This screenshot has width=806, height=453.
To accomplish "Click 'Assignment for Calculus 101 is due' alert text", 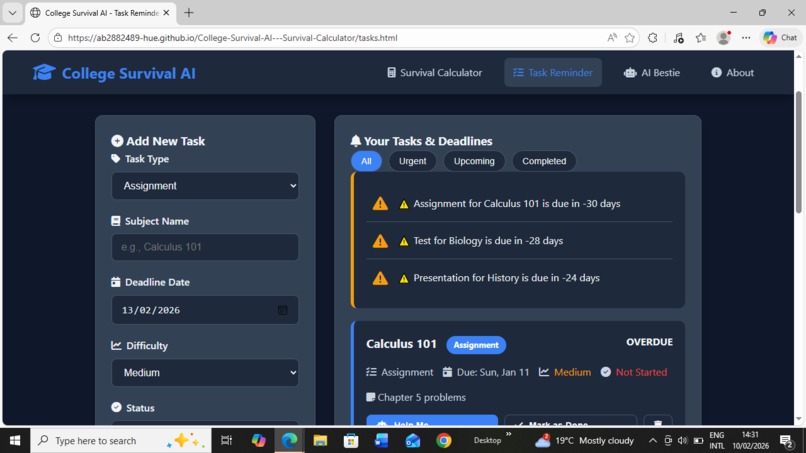I will [x=517, y=204].
